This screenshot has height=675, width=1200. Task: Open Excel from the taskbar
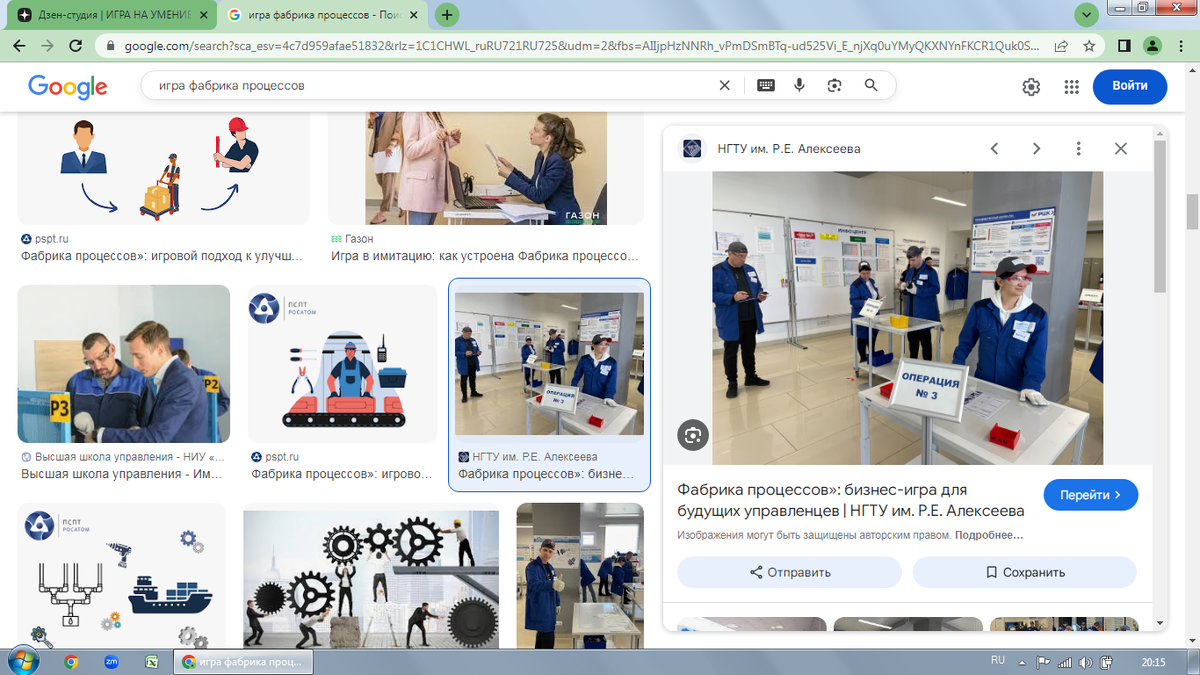coord(152,661)
